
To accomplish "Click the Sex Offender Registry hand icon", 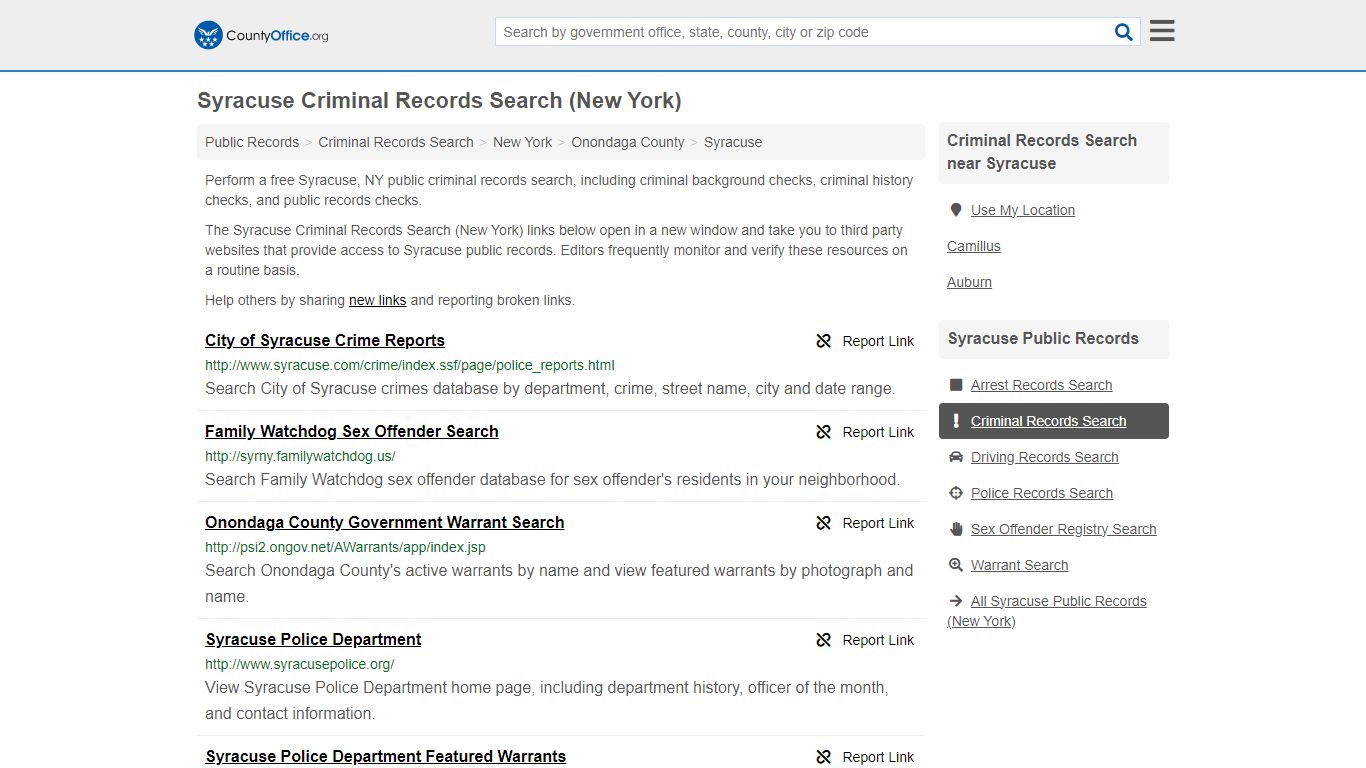I will (956, 529).
